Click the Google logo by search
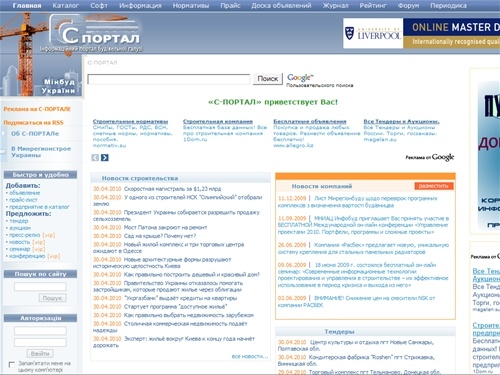500x375 pixels. point(300,78)
